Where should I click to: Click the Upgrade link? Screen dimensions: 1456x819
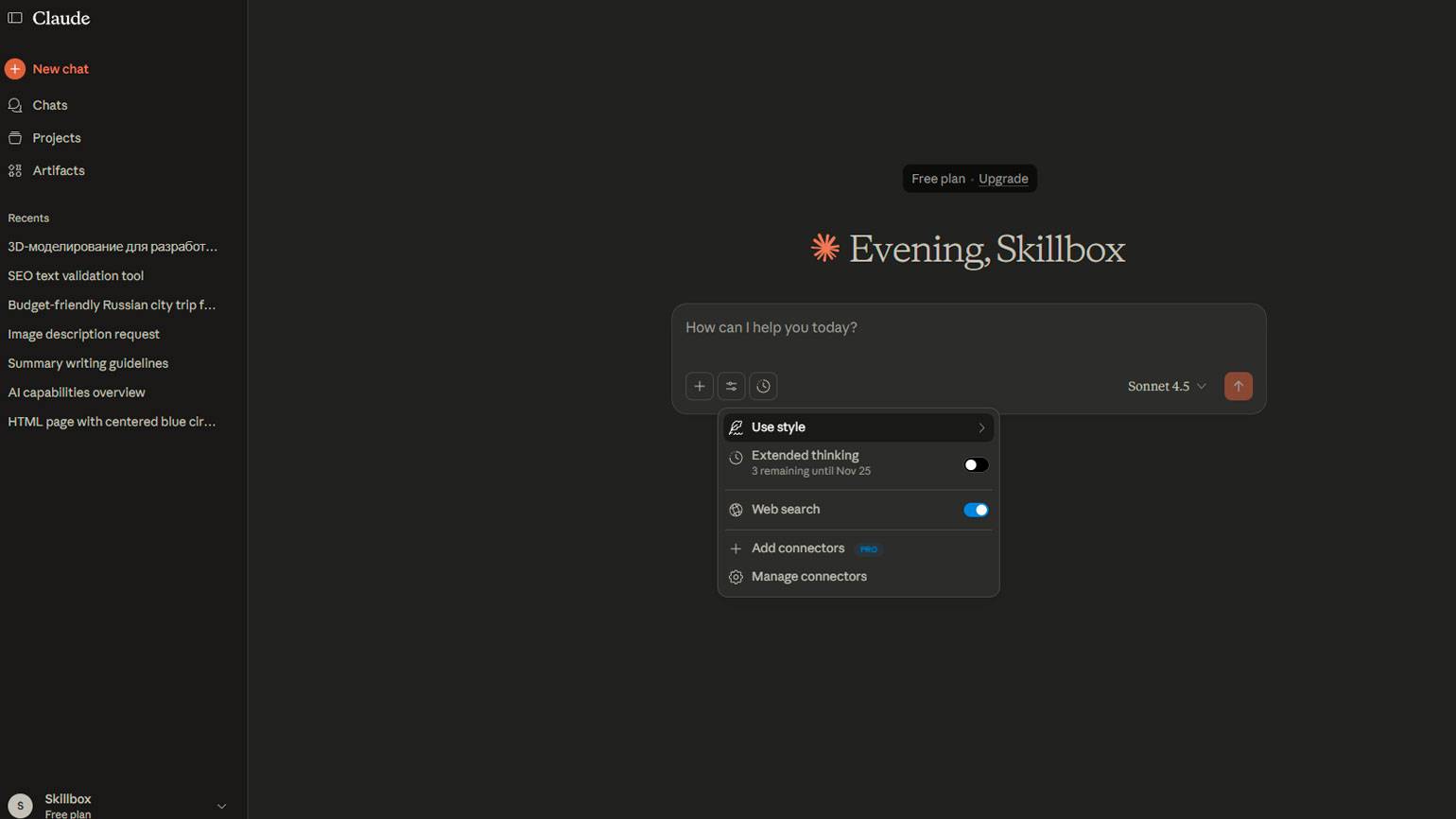pos(1002,179)
